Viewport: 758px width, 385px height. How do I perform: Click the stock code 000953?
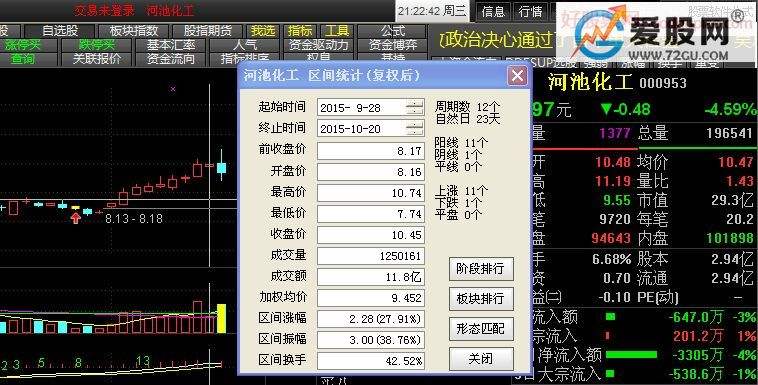click(663, 83)
